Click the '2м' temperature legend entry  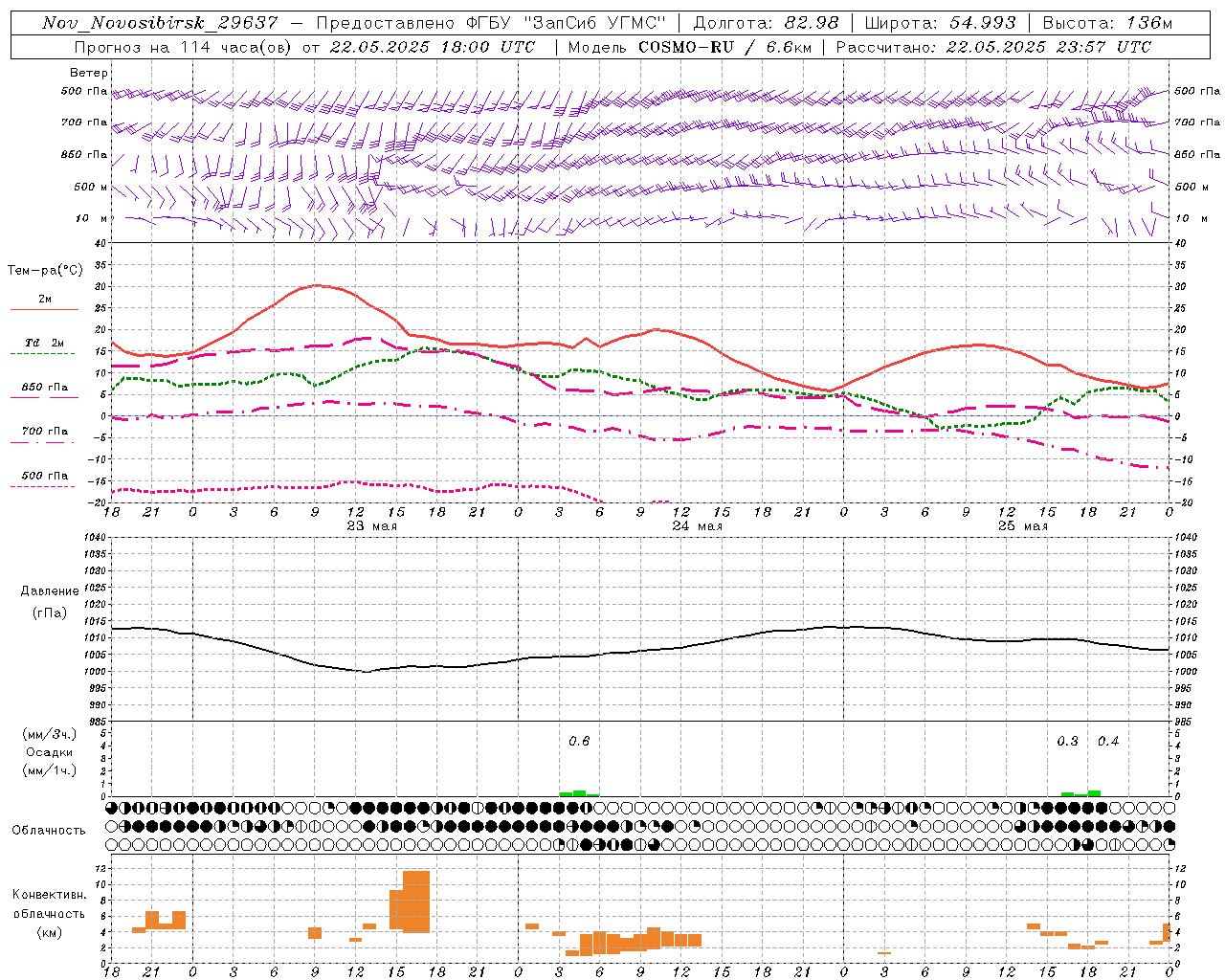(x=45, y=300)
